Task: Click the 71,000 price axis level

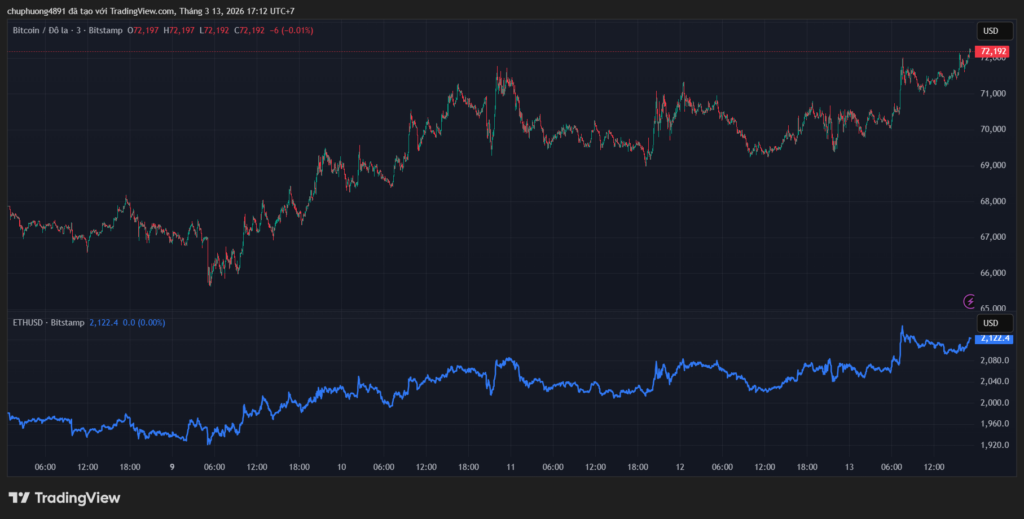Action: tap(992, 94)
